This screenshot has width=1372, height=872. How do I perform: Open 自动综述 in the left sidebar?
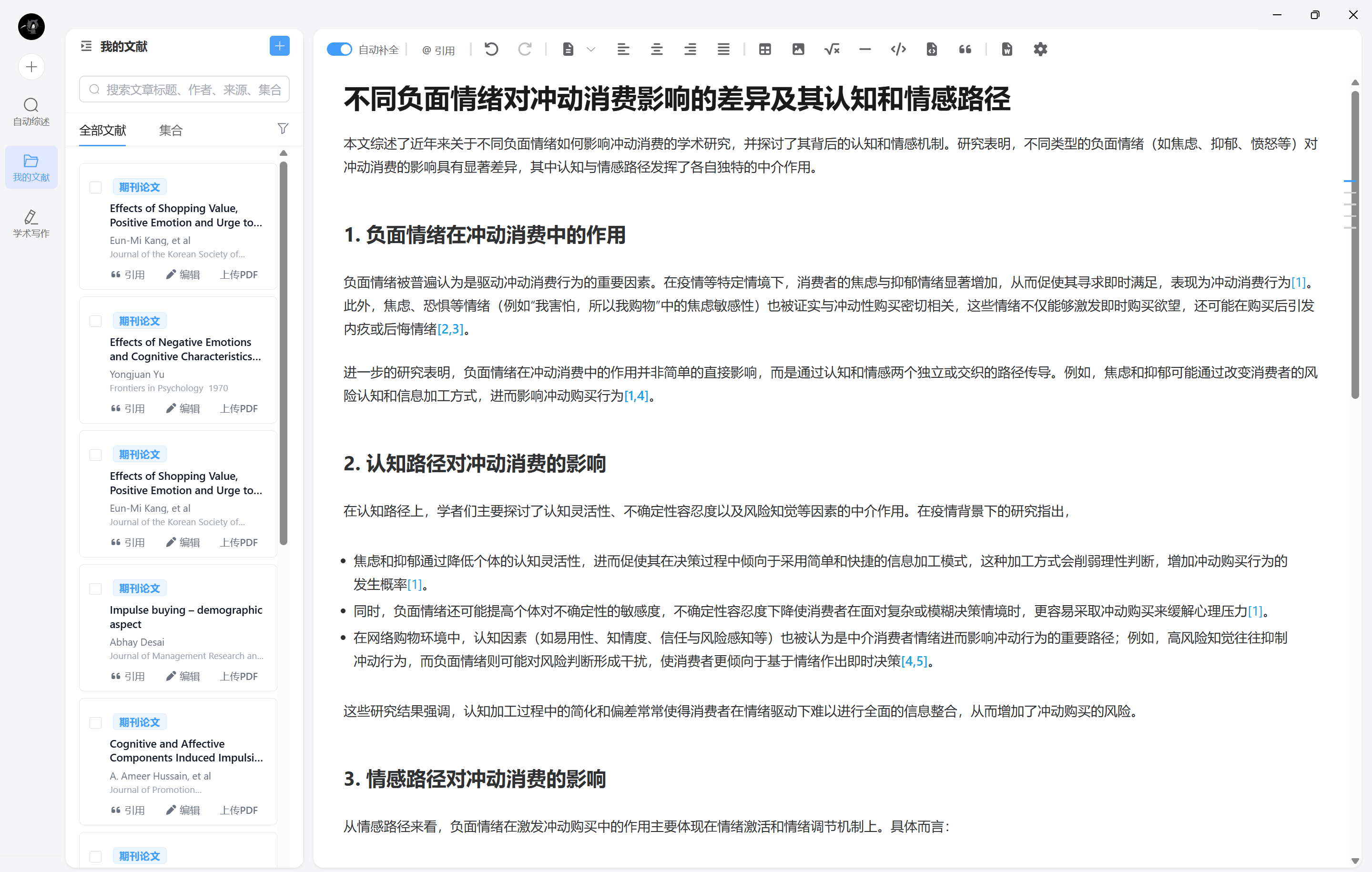31,111
